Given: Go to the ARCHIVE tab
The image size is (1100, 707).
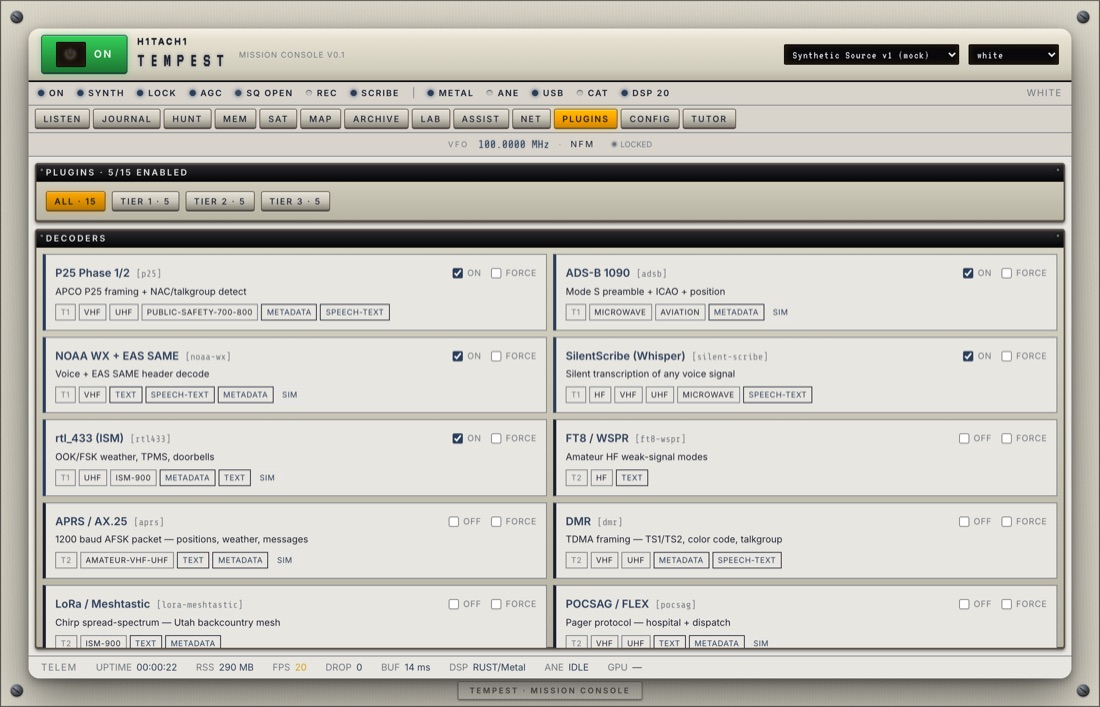Looking at the screenshot, I should tap(376, 119).
